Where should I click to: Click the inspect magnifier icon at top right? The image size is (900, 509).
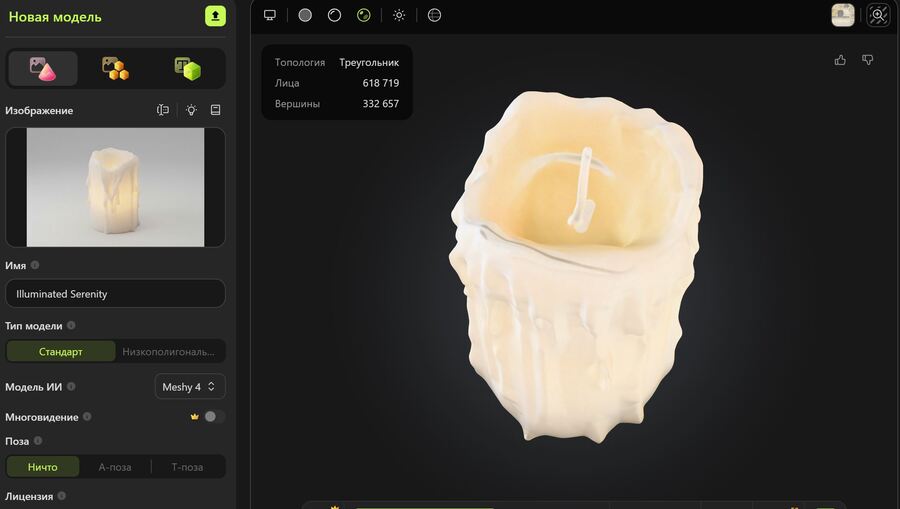878,15
